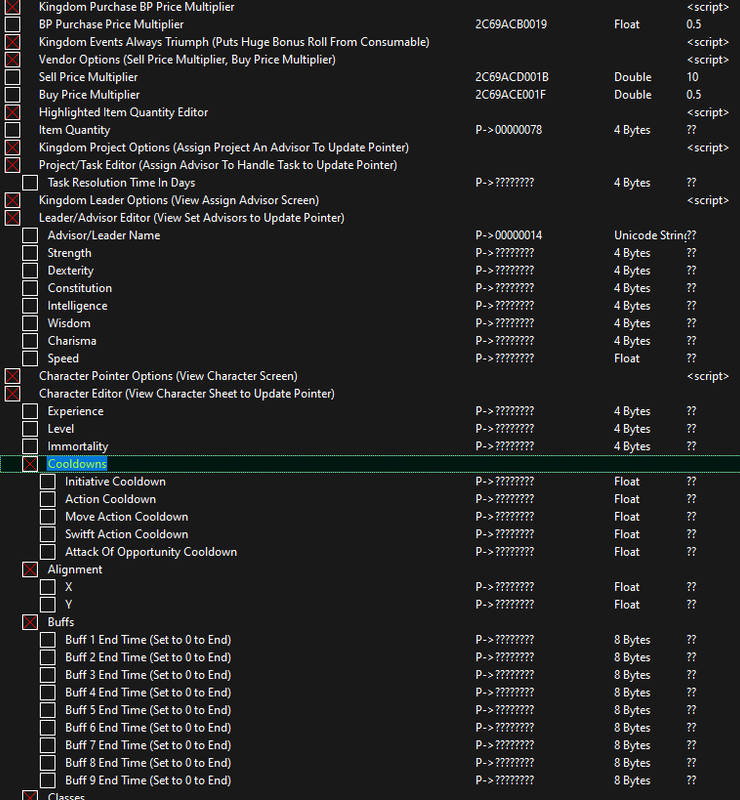Collapse the Alignment group toggle
This screenshot has height=800, width=740.
(x=30, y=569)
